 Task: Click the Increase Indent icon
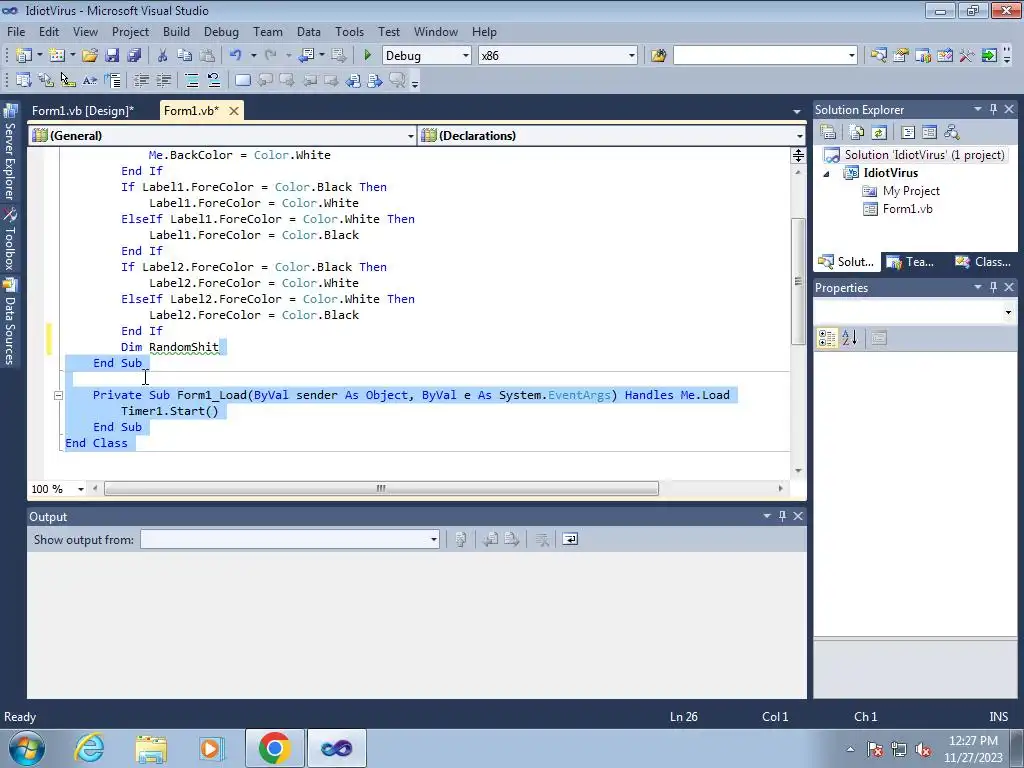[x=163, y=80]
